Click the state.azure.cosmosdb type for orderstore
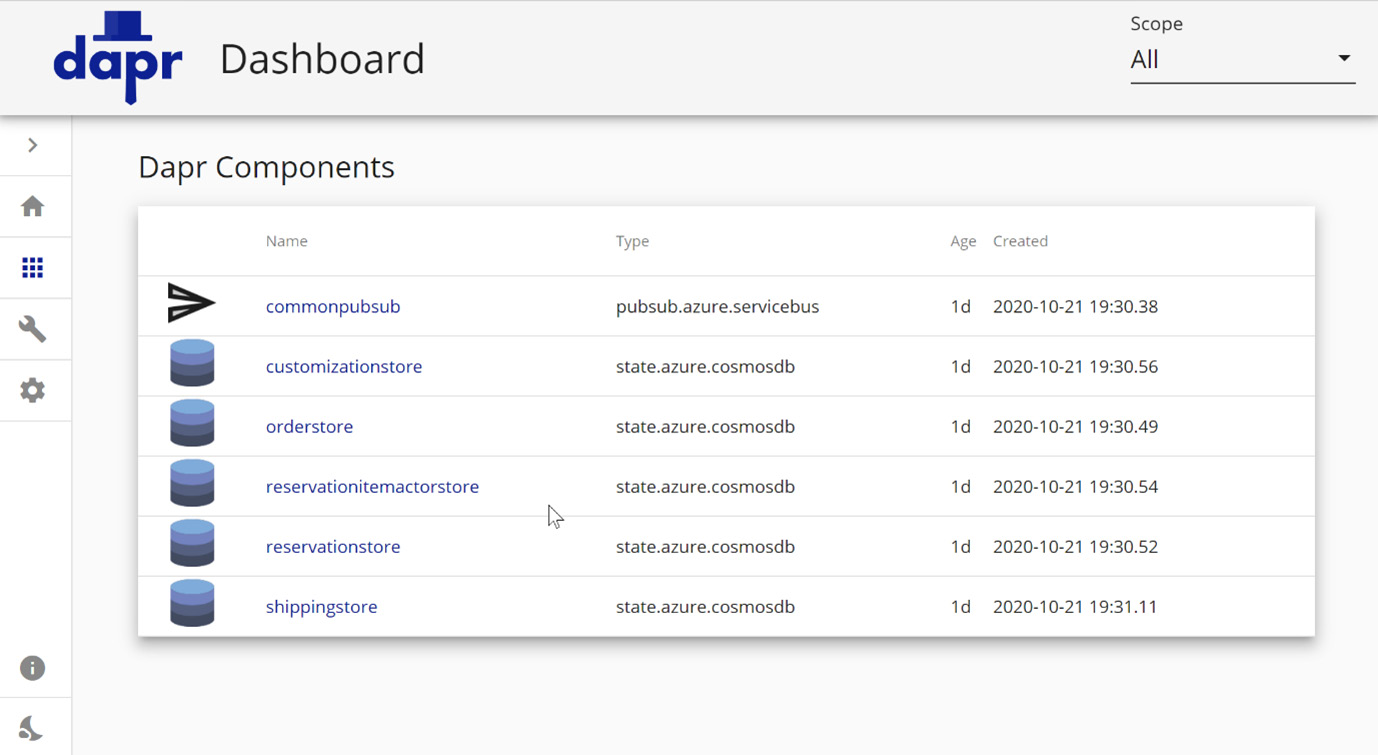 tap(705, 426)
